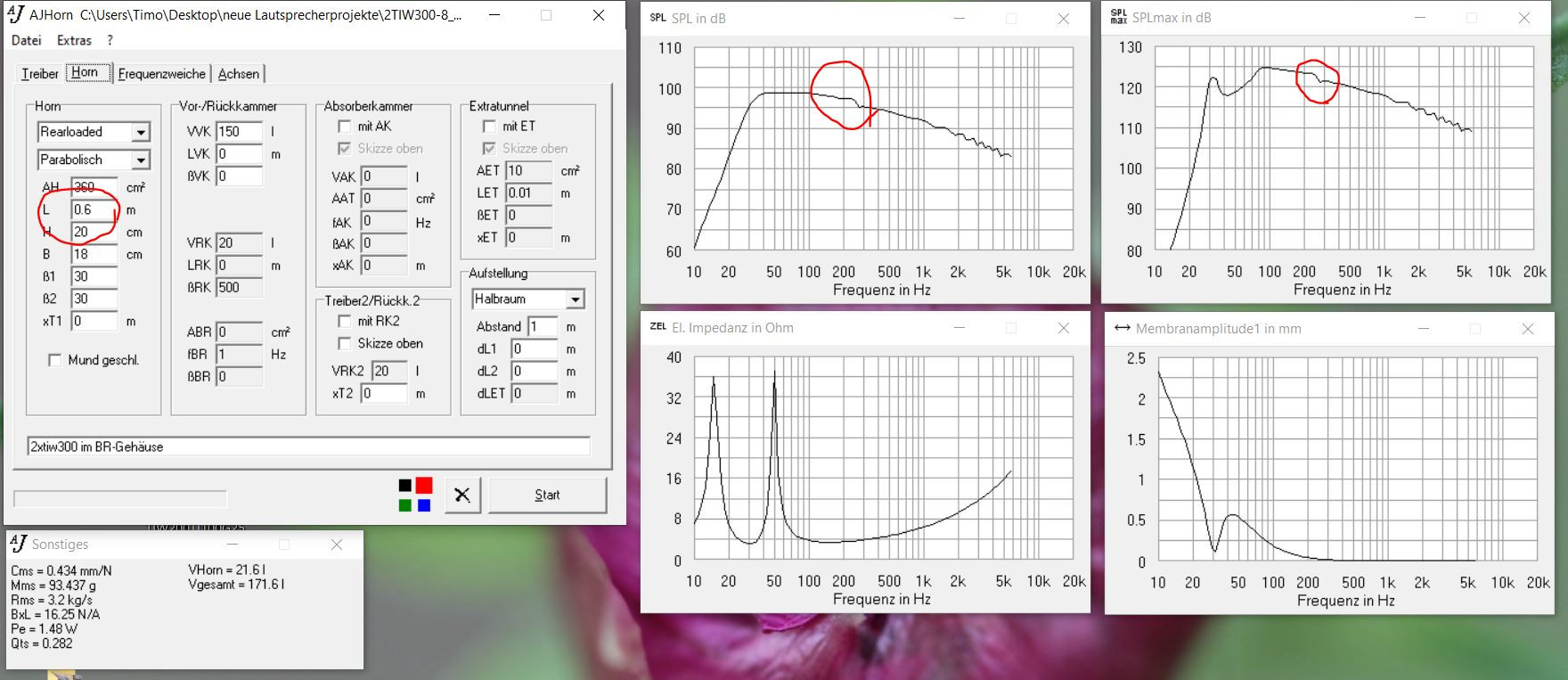
Task: Close the SPLmax in dB graph window
Action: [1524, 18]
